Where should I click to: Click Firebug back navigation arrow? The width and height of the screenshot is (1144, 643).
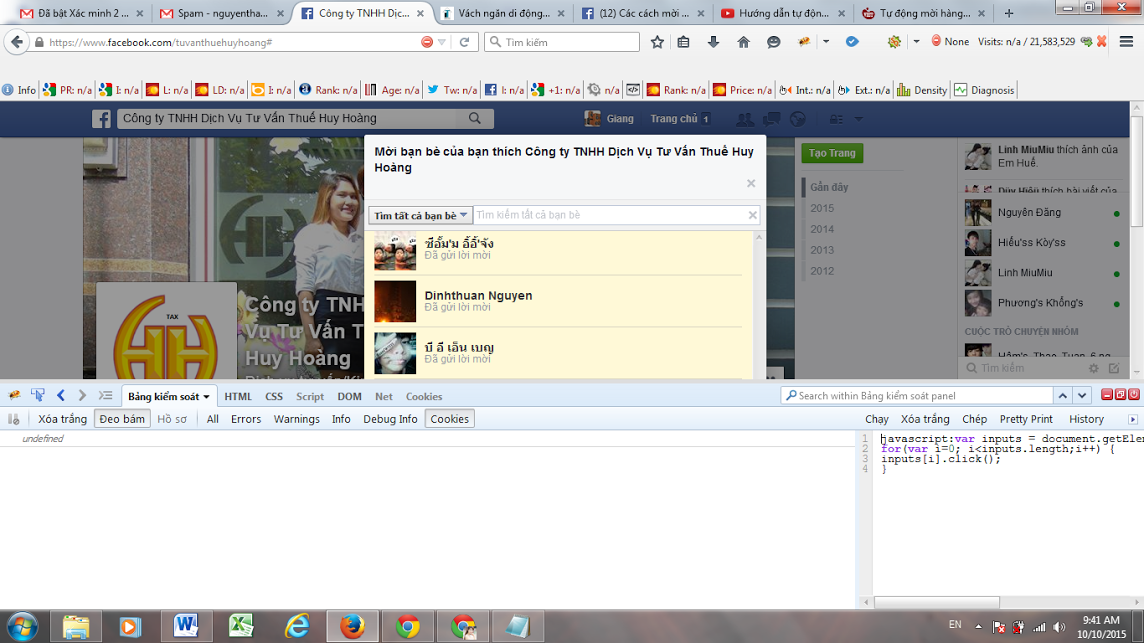pyautogui.click(x=61, y=396)
